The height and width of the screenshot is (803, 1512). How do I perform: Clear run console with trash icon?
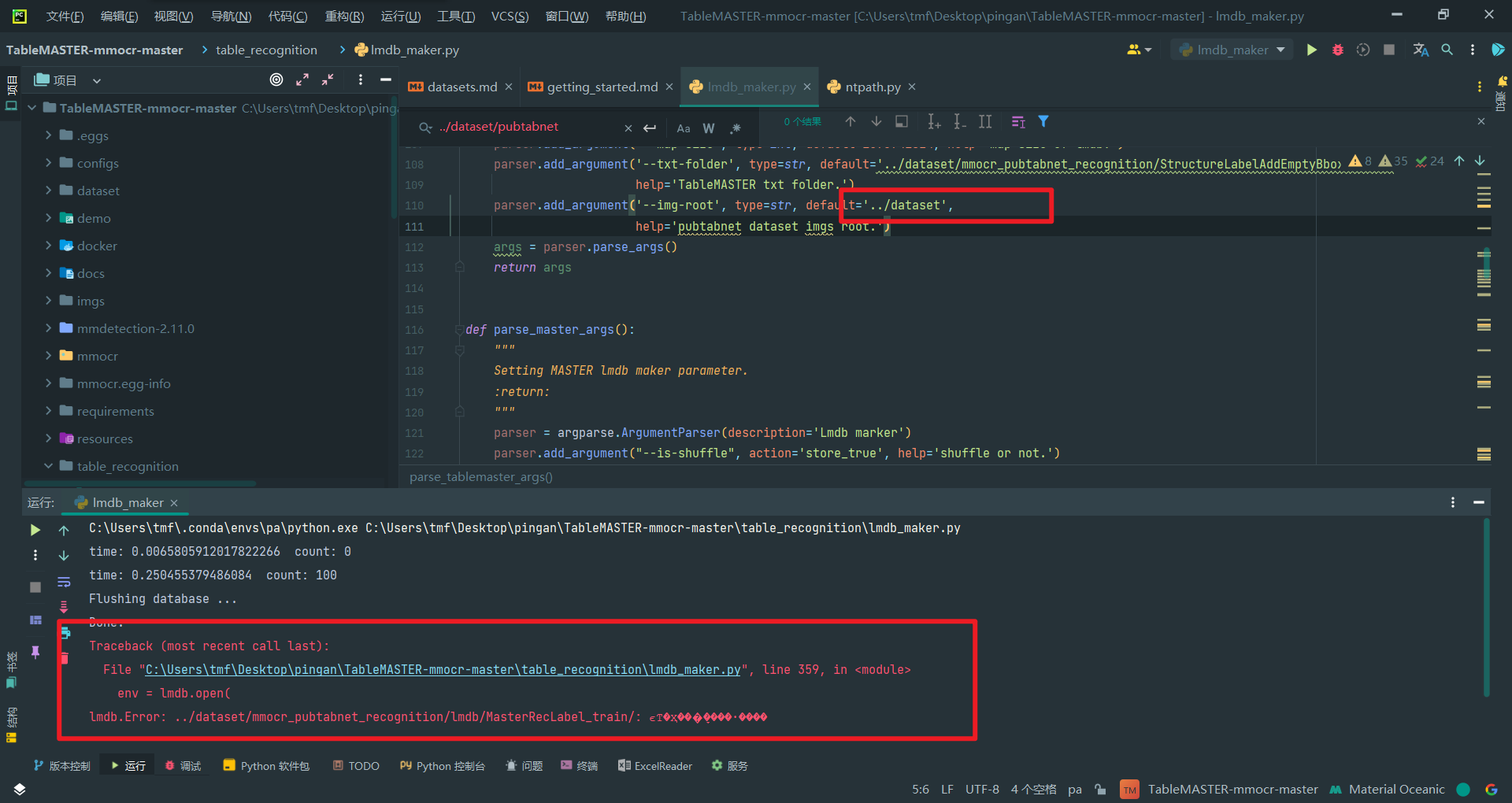[x=65, y=658]
